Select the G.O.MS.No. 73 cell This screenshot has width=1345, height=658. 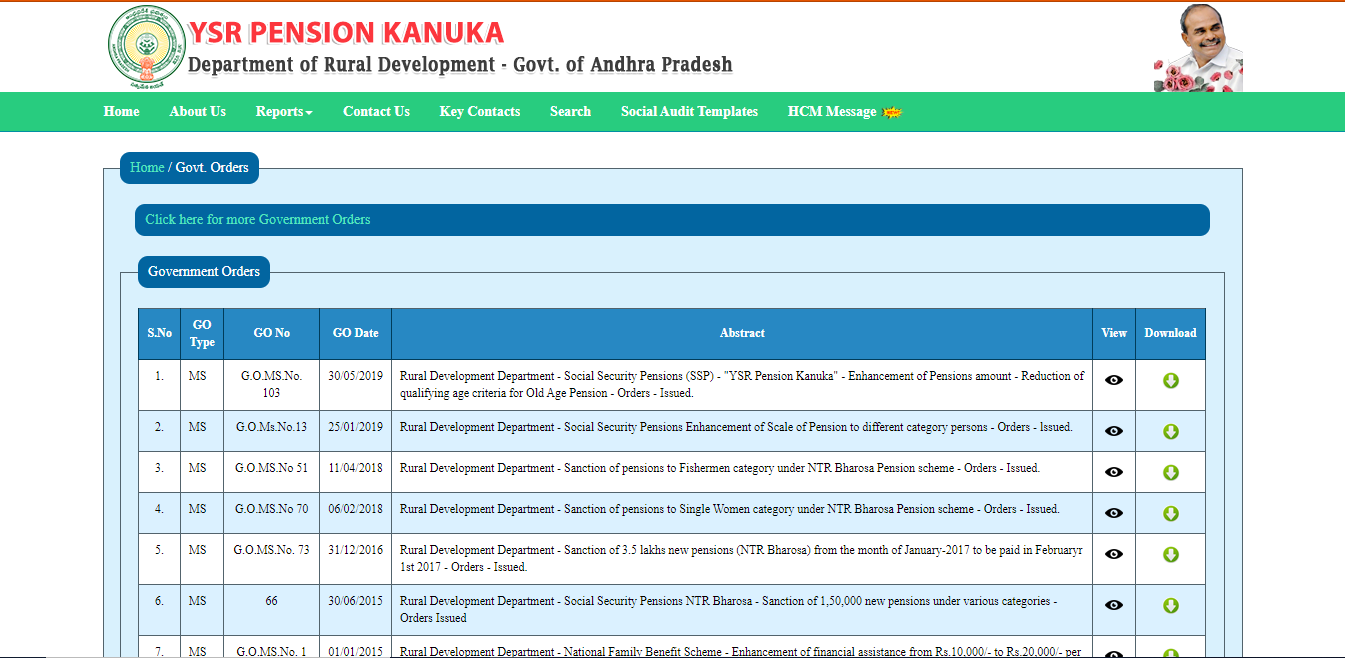pos(272,559)
